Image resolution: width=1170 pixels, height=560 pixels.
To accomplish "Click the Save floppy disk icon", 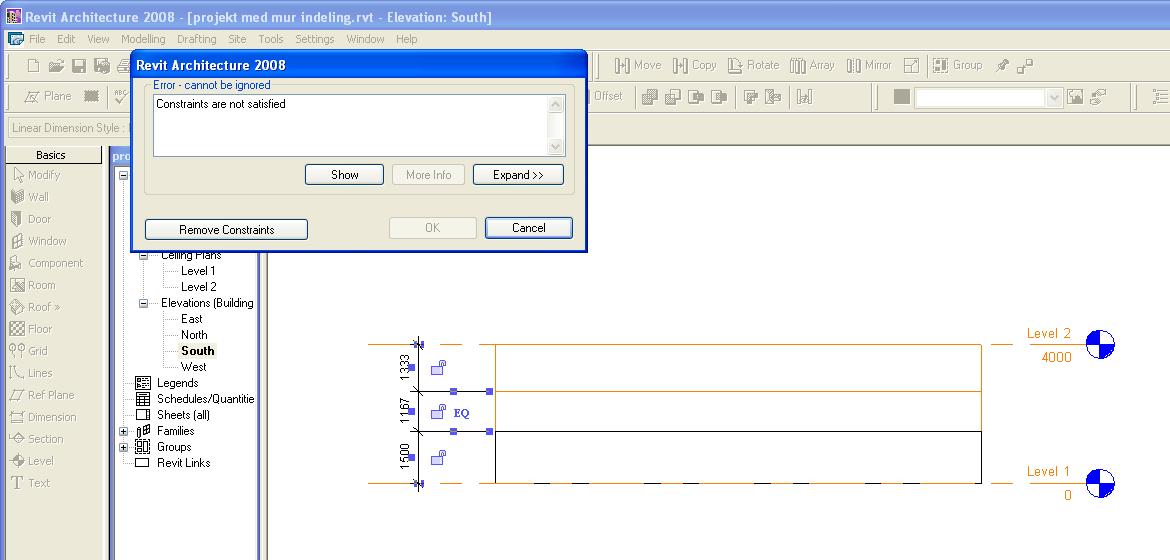I will pos(78,66).
